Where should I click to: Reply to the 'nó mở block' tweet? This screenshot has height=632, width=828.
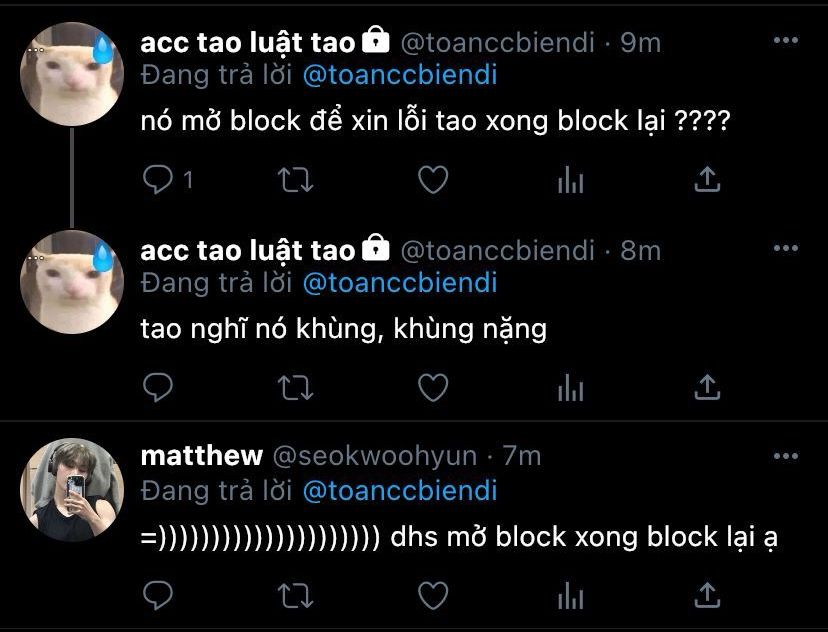pyautogui.click(x=158, y=180)
